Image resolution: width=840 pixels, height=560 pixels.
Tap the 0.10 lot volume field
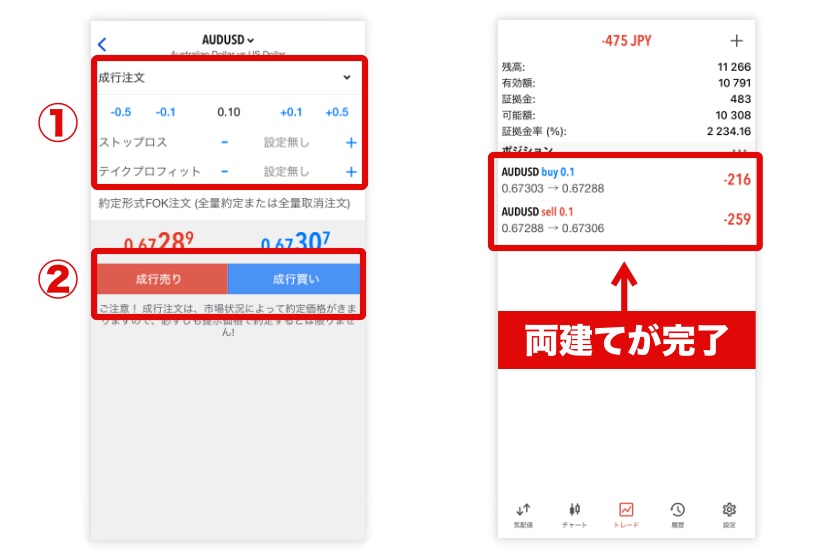229,112
